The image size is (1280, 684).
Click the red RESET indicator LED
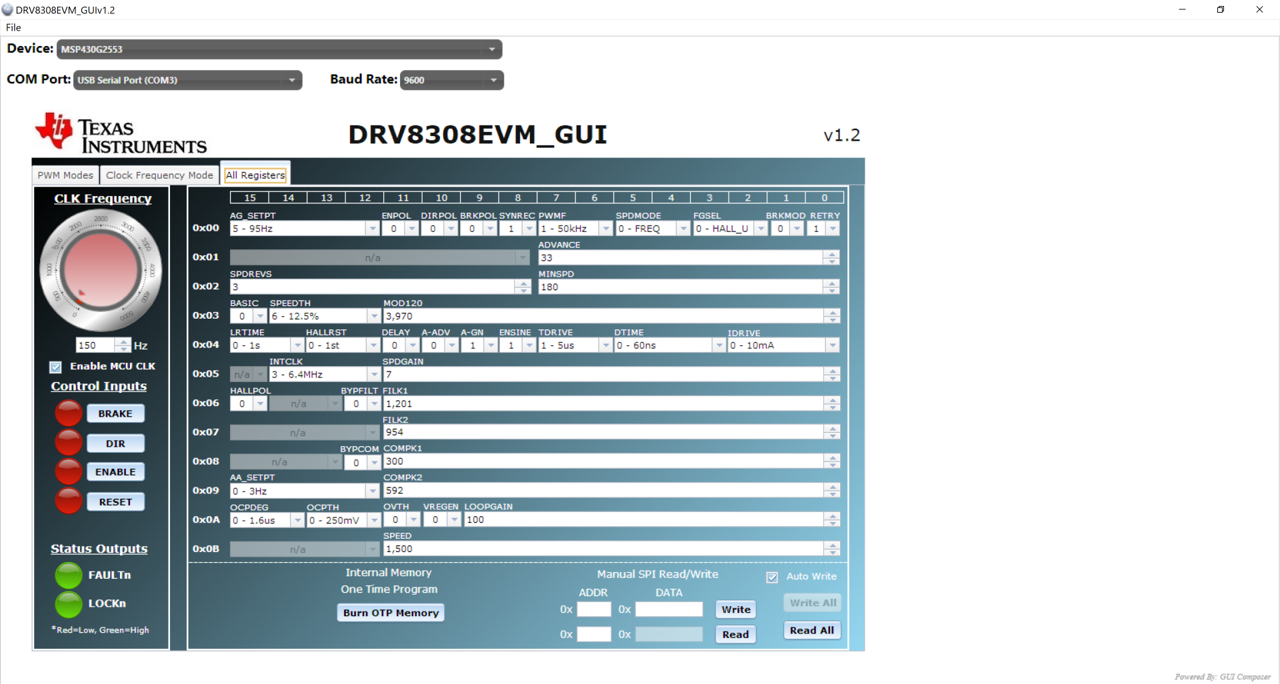tap(69, 501)
